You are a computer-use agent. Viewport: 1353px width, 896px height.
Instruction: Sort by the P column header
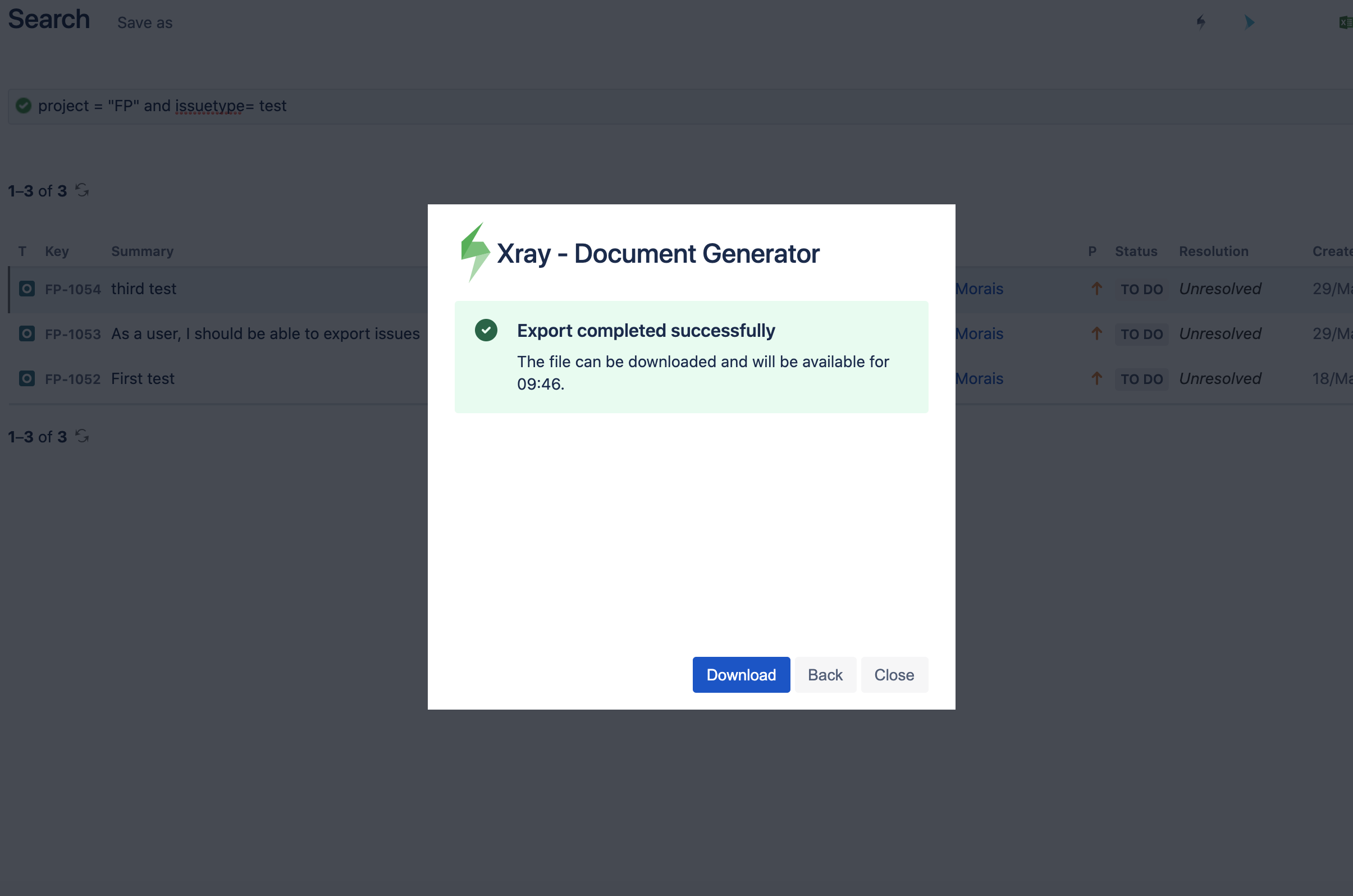[x=1092, y=252]
